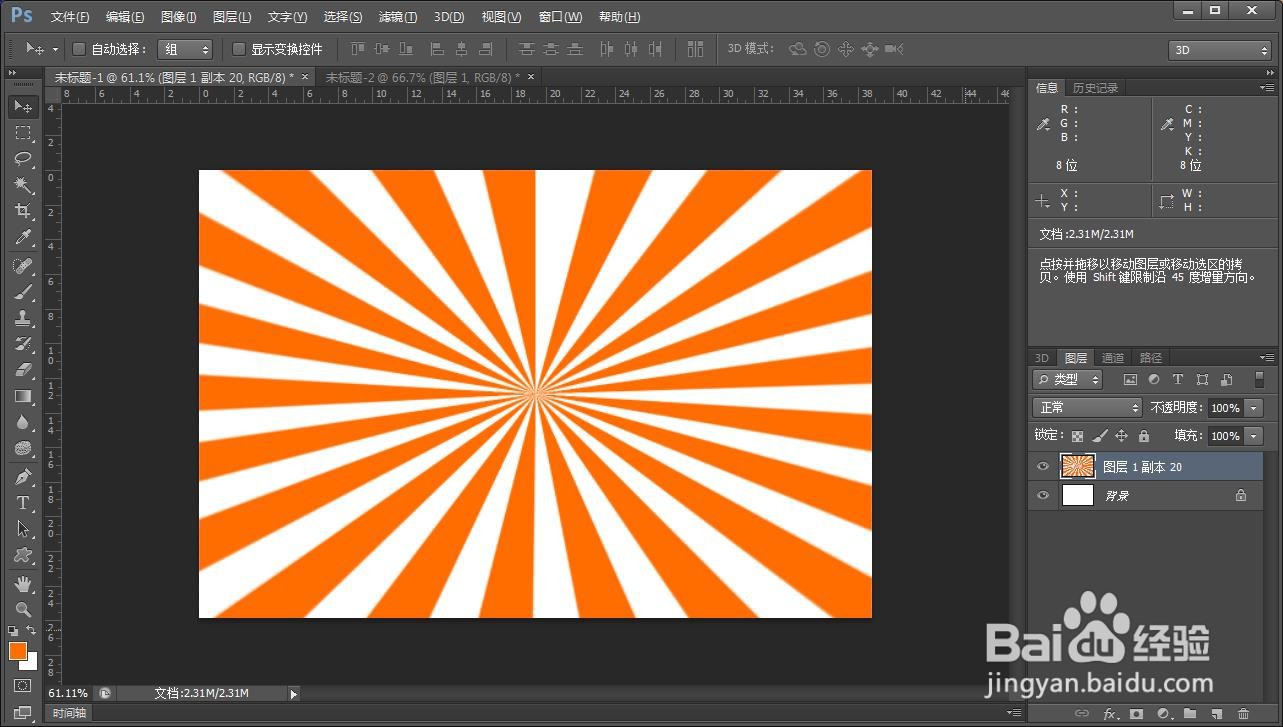Open layer styles fx icon
Image resolution: width=1283 pixels, height=727 pixels.
pos(1109,714)
